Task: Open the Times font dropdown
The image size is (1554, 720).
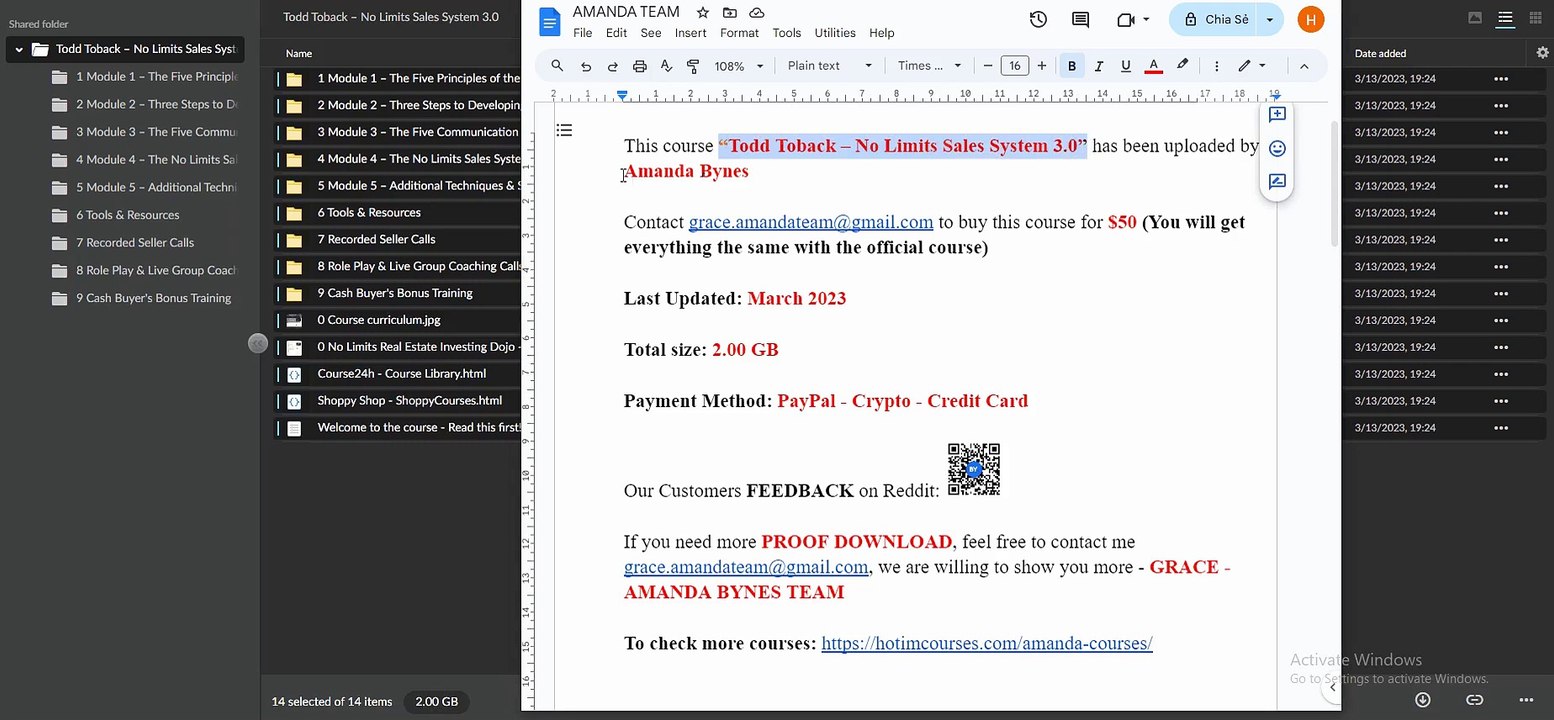Action: [929, 66]
